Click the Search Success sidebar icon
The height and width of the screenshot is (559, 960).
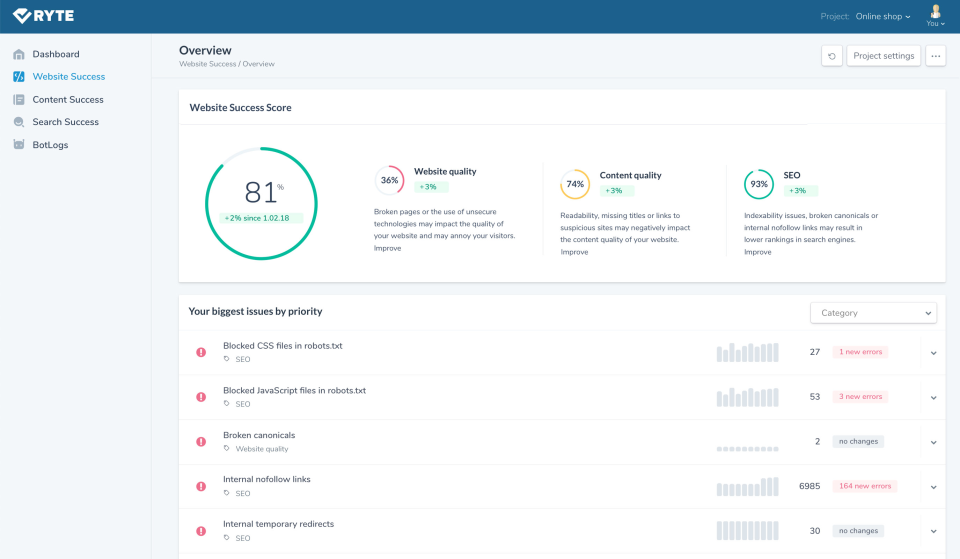coord(19,122)
